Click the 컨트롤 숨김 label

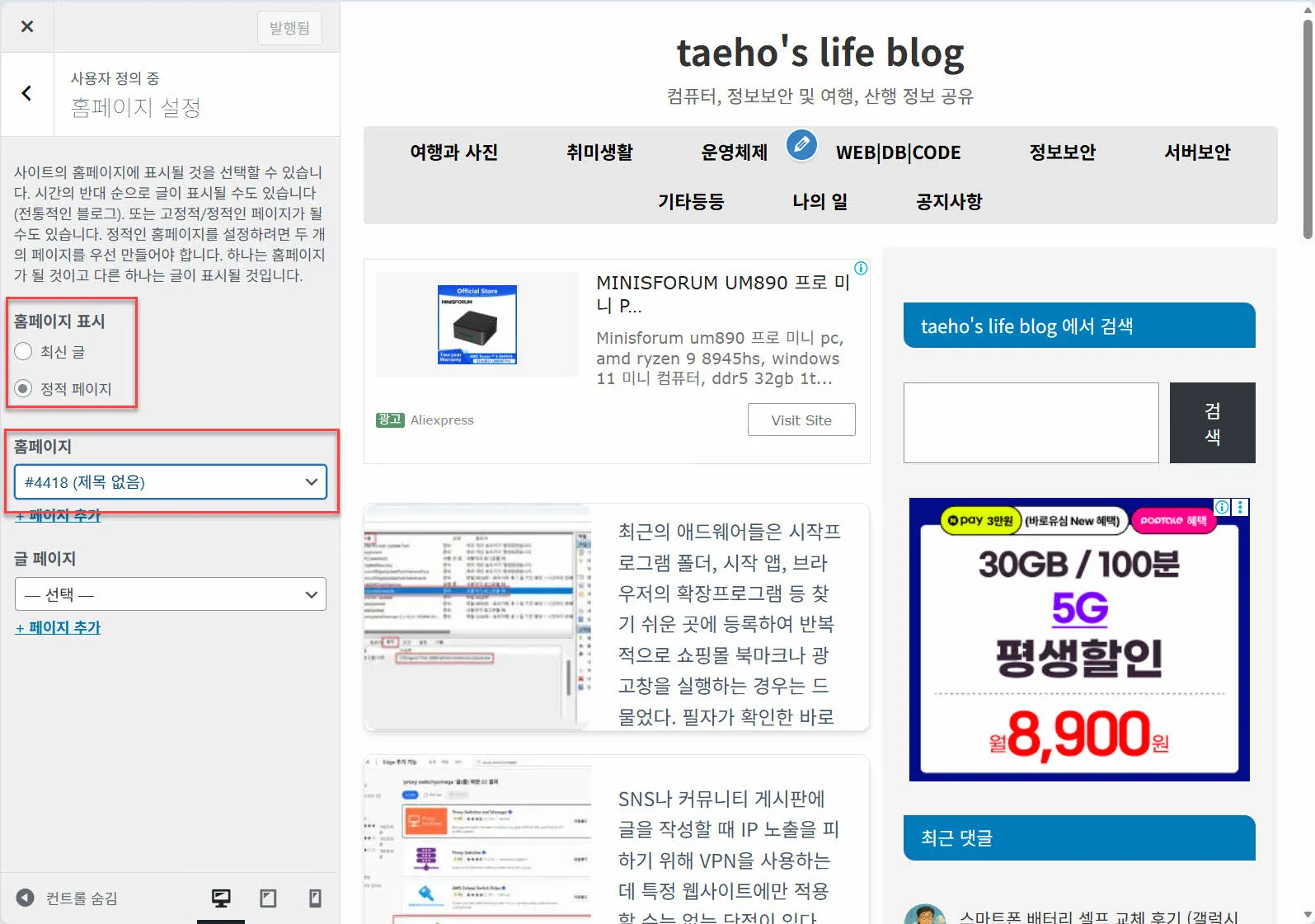coord(82,898)
